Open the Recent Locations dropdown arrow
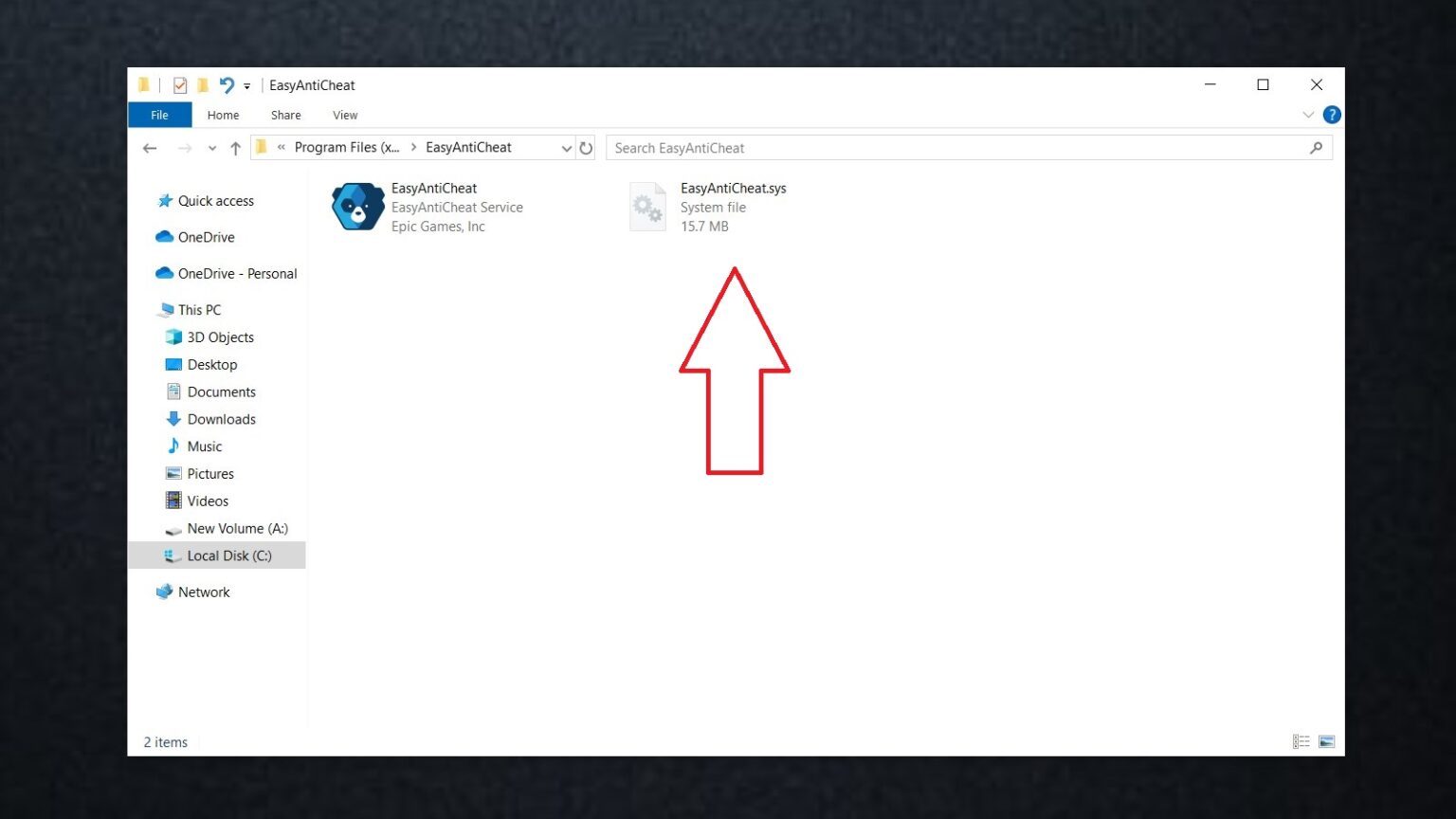1456x819 pixels. (211, 148)
